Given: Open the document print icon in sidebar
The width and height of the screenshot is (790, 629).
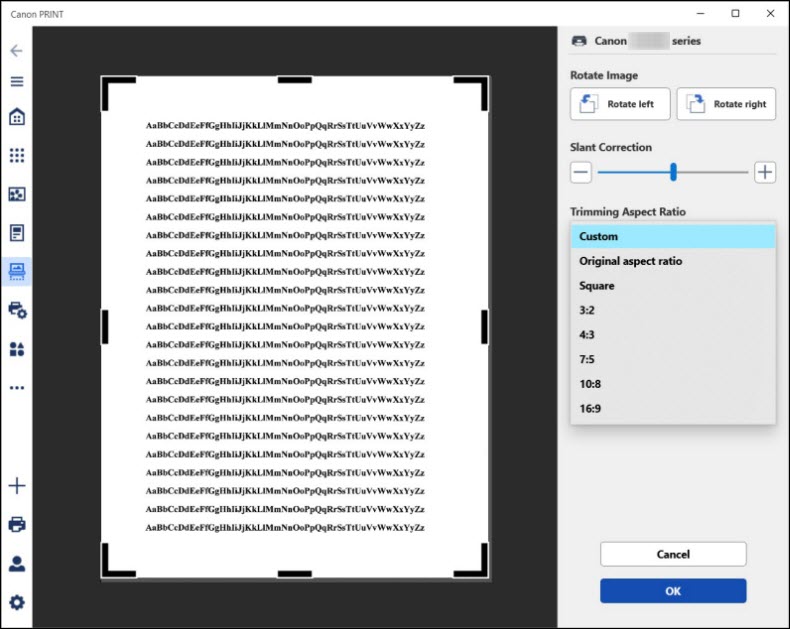Looking at the screenshot, I should coord(17,233).
